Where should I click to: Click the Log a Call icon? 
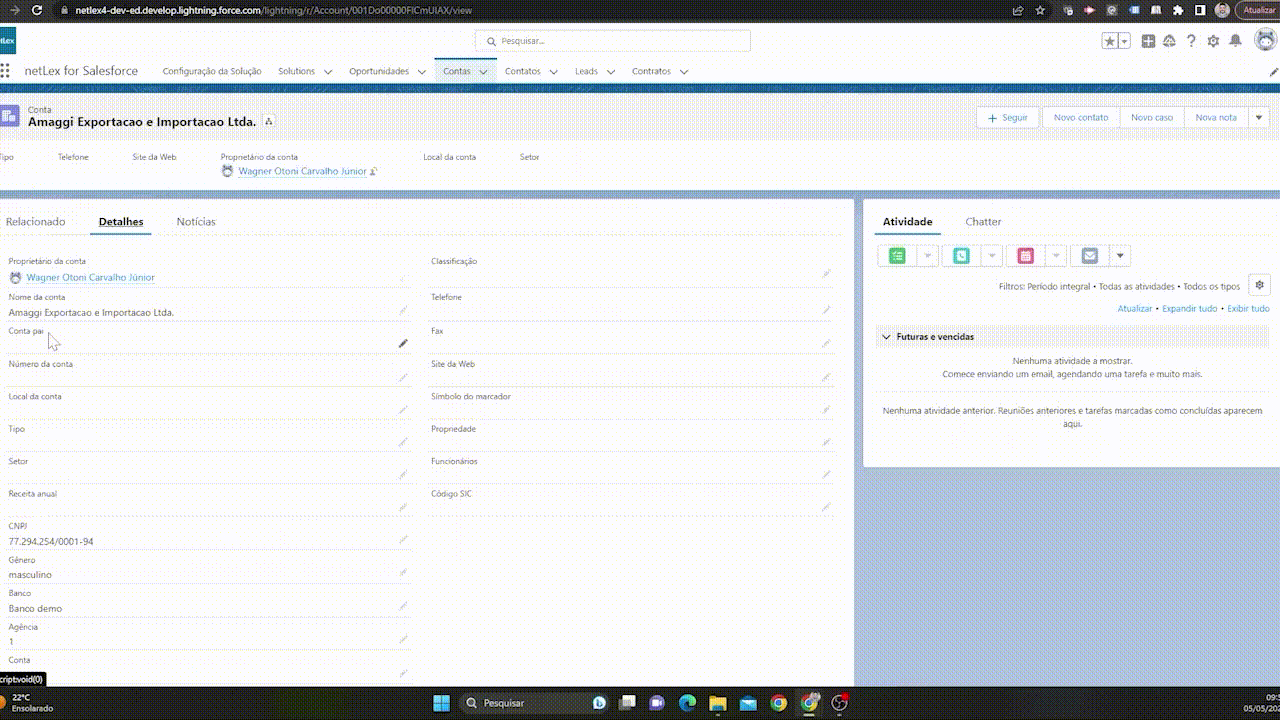click(x=961, y=256)
